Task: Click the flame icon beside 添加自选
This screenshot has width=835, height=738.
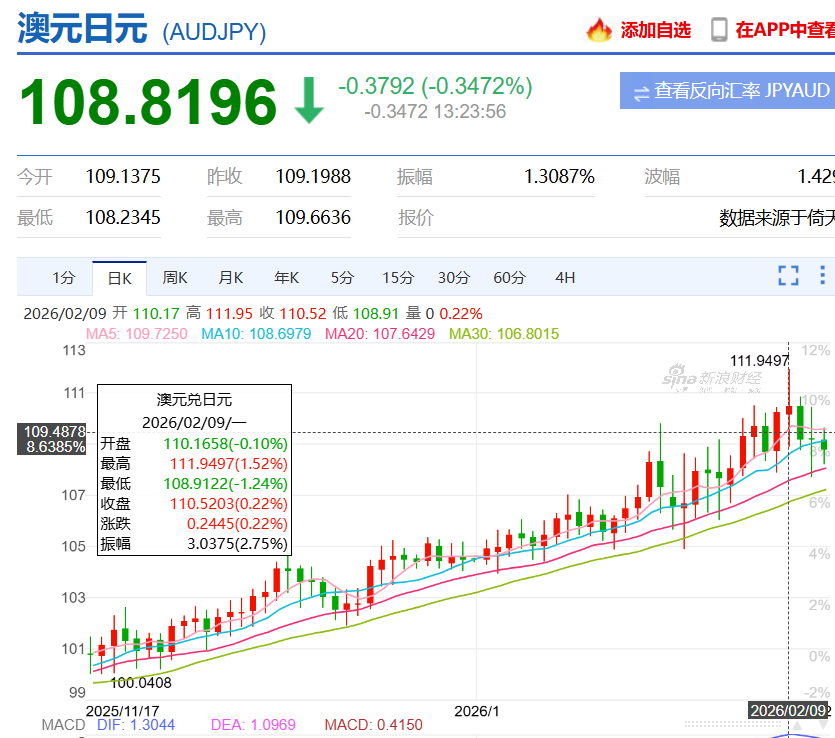Action: tap(599, 30)
